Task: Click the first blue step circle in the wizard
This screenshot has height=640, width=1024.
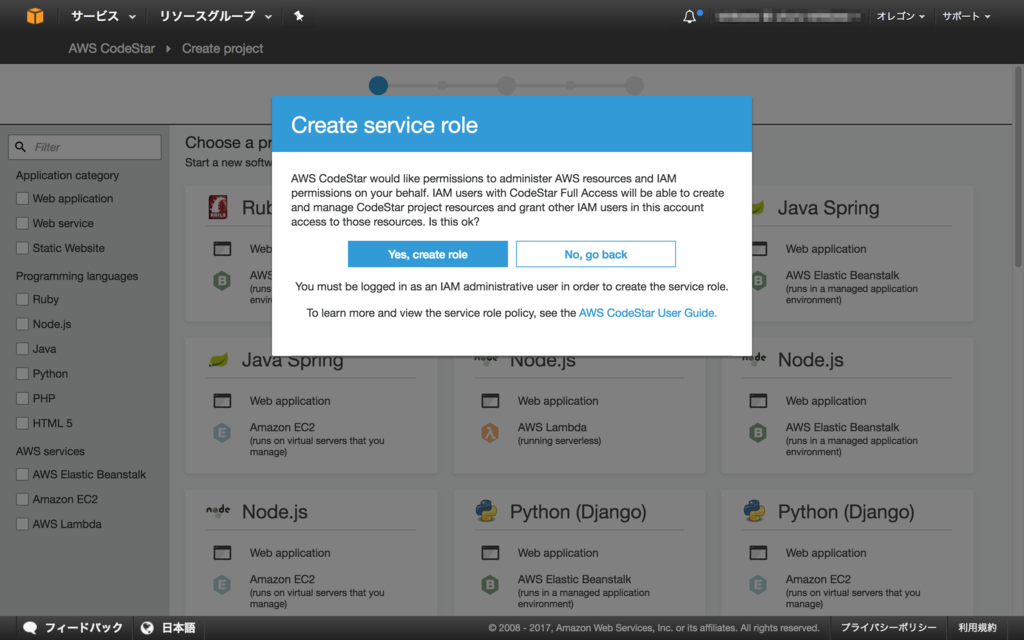Action: (378, 86)
